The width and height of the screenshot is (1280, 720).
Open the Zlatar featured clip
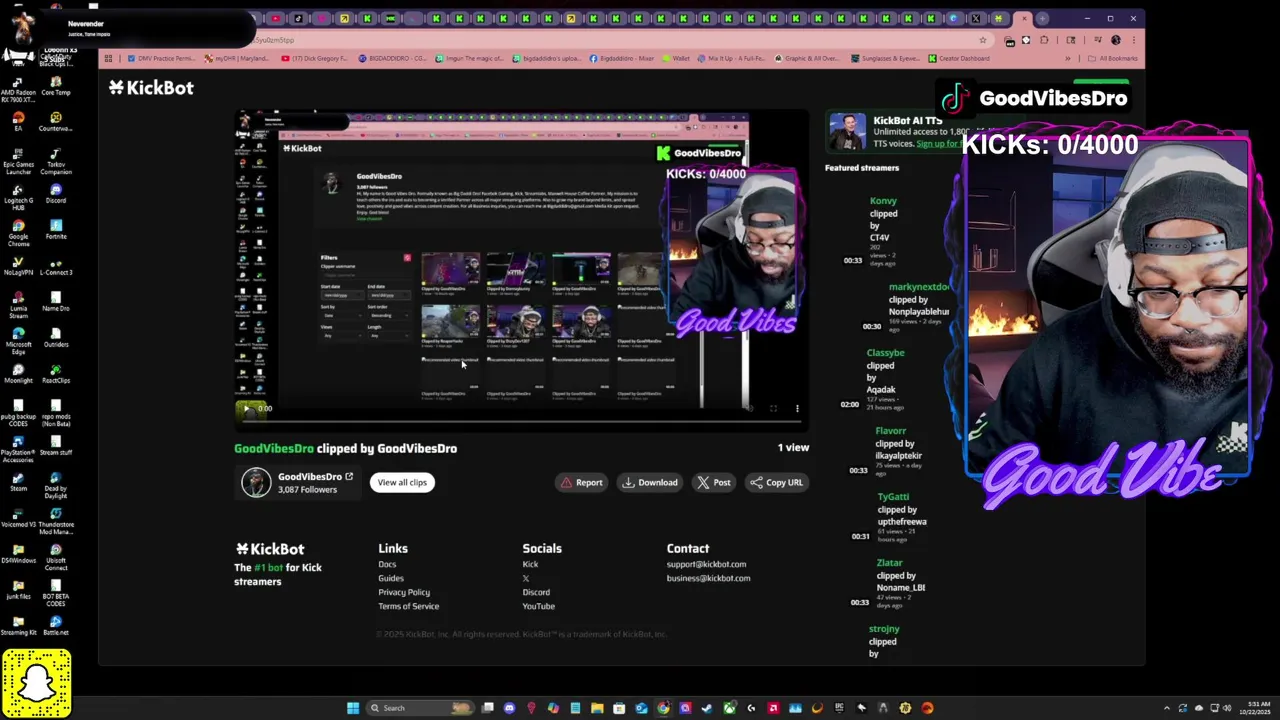pos(889,563)
